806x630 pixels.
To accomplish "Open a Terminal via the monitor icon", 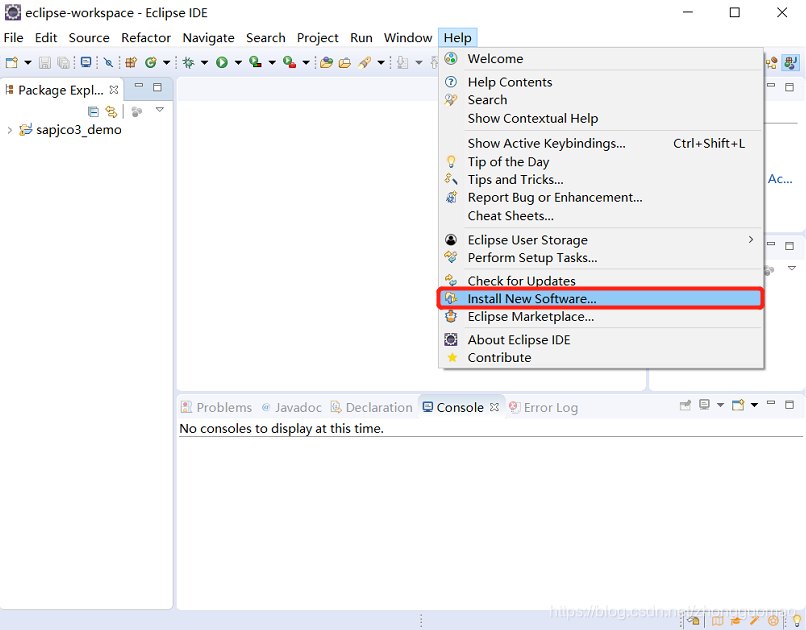I will (x=86, y=62).
